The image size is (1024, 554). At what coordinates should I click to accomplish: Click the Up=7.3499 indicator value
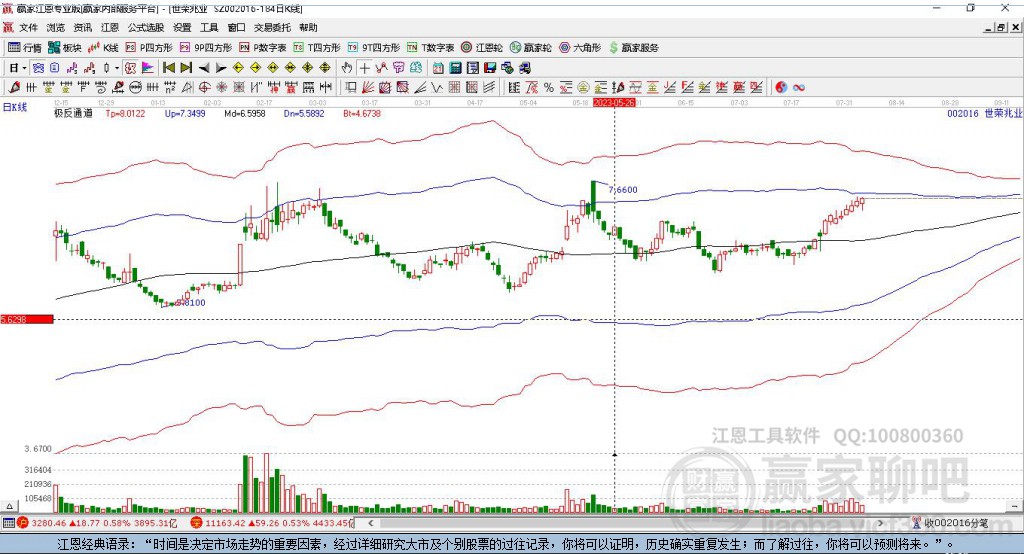coord(185,113)
